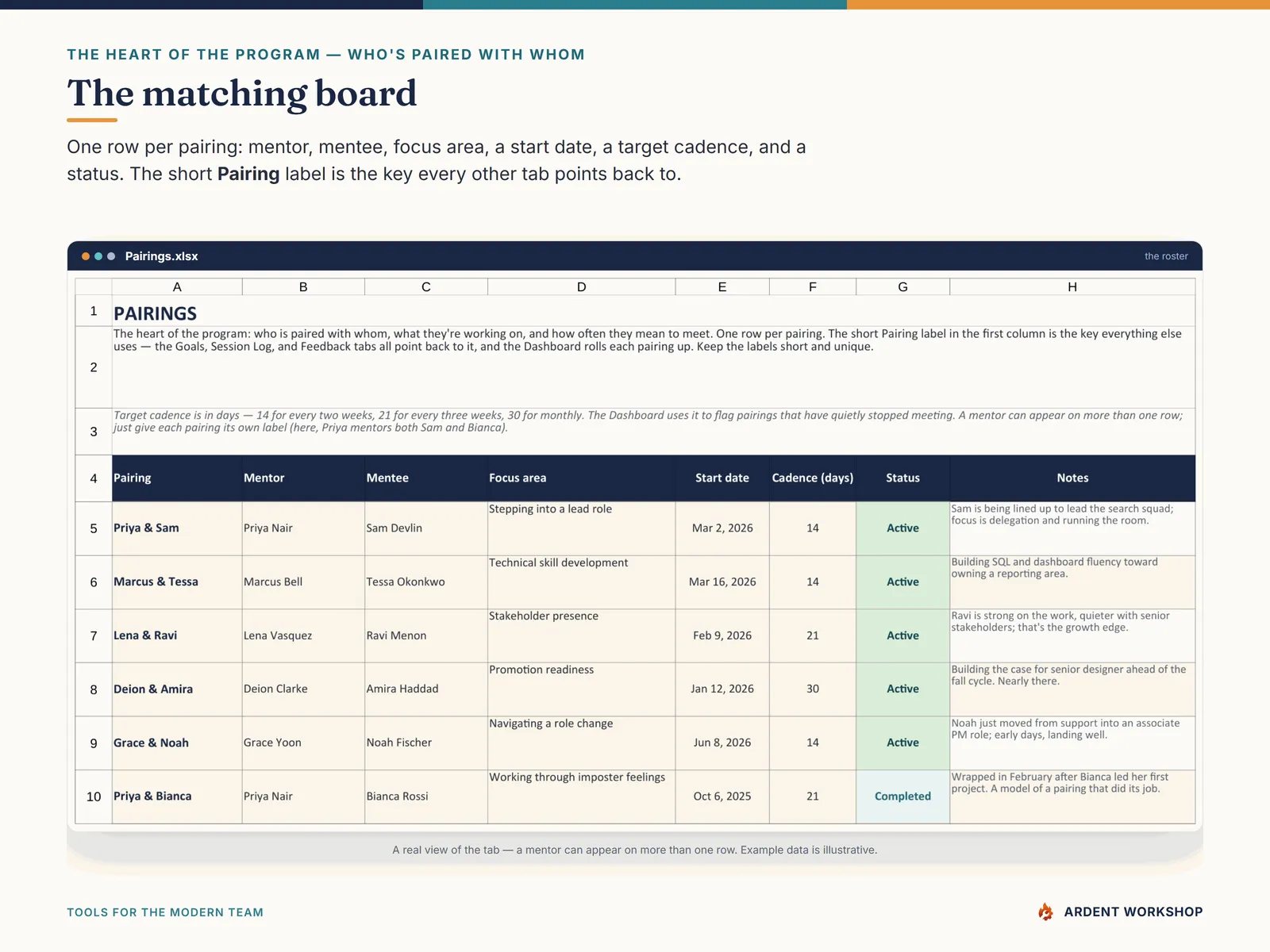Select row 7 header

[94, 635]
